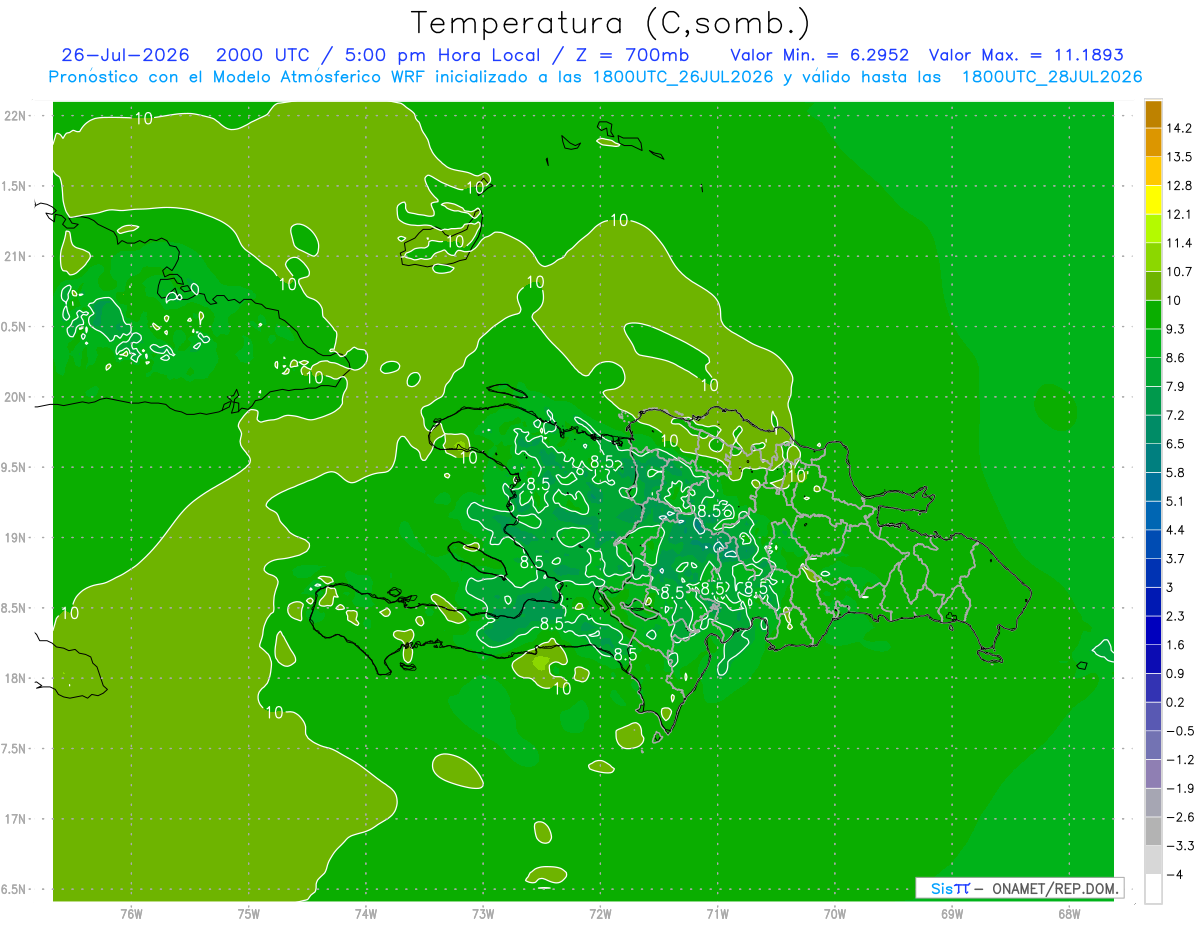Pick the legend swatch above 14.2
The width and height of the screenshot is (1200, 927).
[1153, 114]
